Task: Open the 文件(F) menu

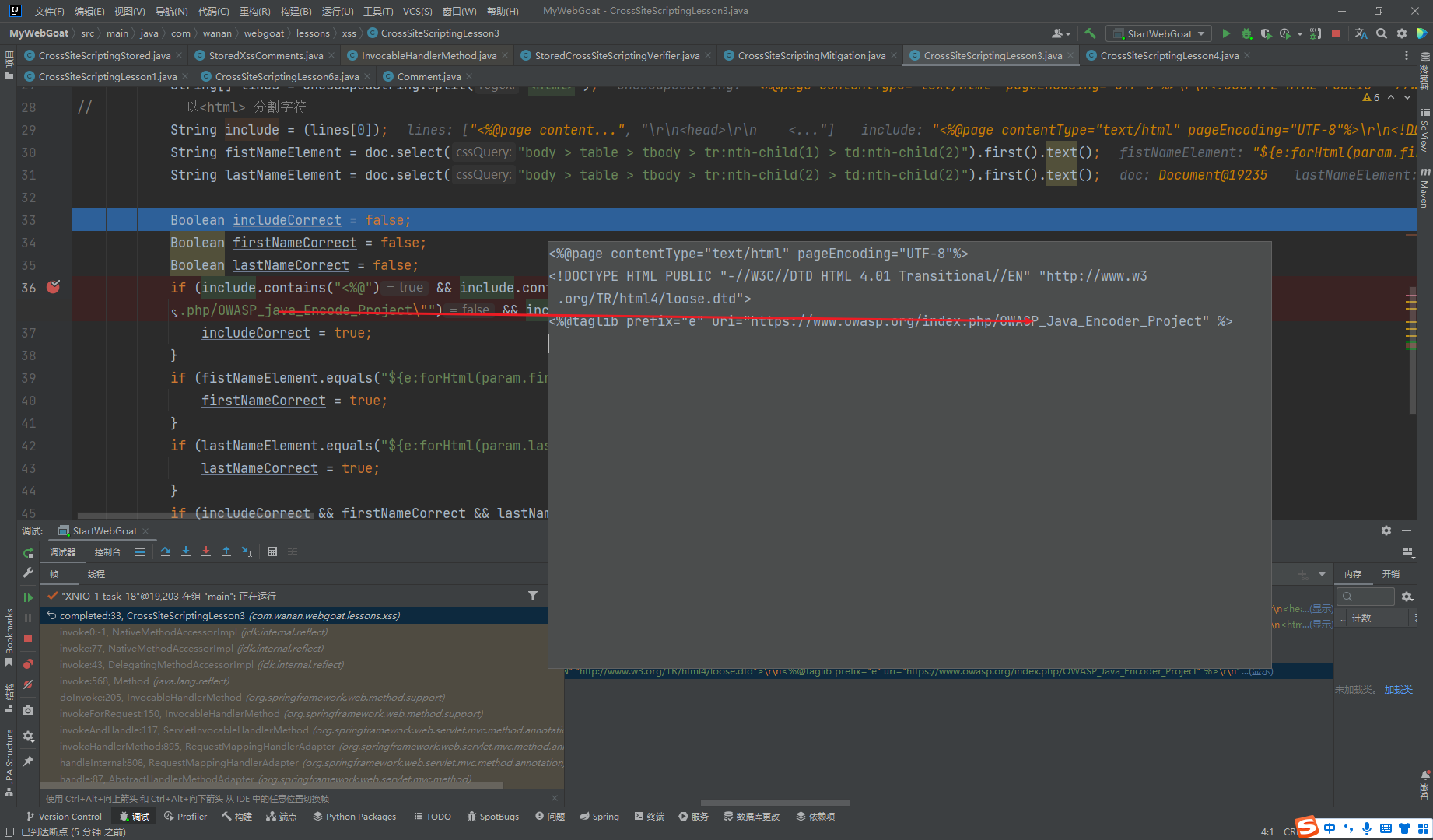Action: 50,11
